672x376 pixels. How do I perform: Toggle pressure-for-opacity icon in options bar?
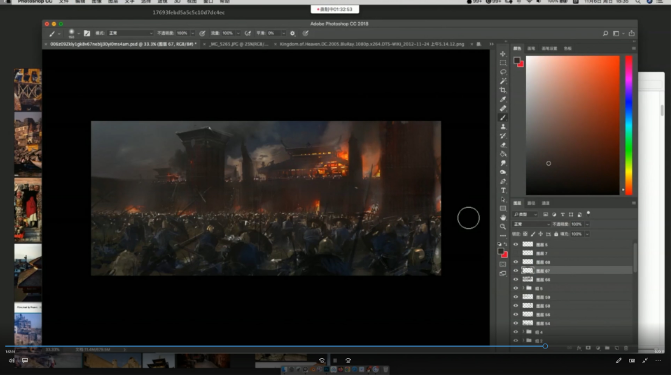pos(202,33)
